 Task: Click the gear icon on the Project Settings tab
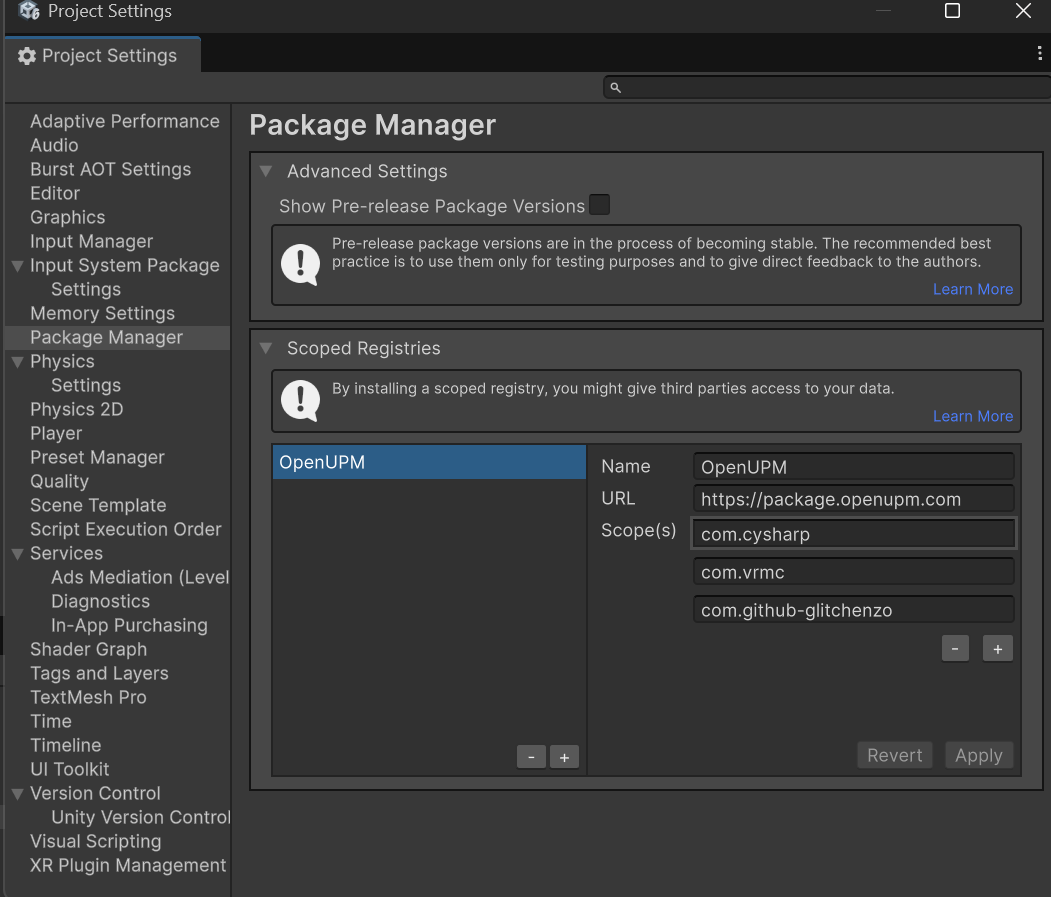click(27, 56)
